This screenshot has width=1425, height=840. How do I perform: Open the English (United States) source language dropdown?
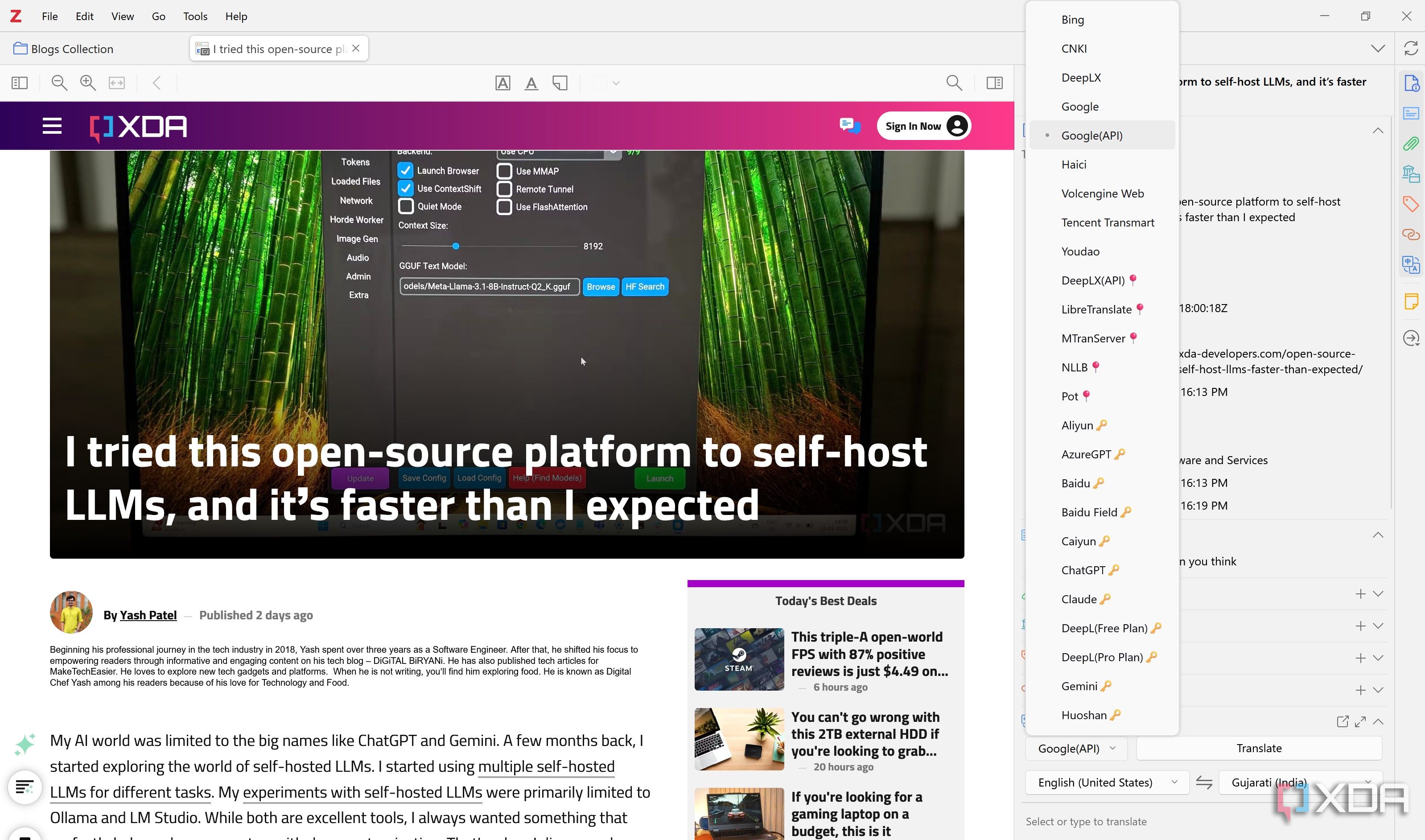1106,783
